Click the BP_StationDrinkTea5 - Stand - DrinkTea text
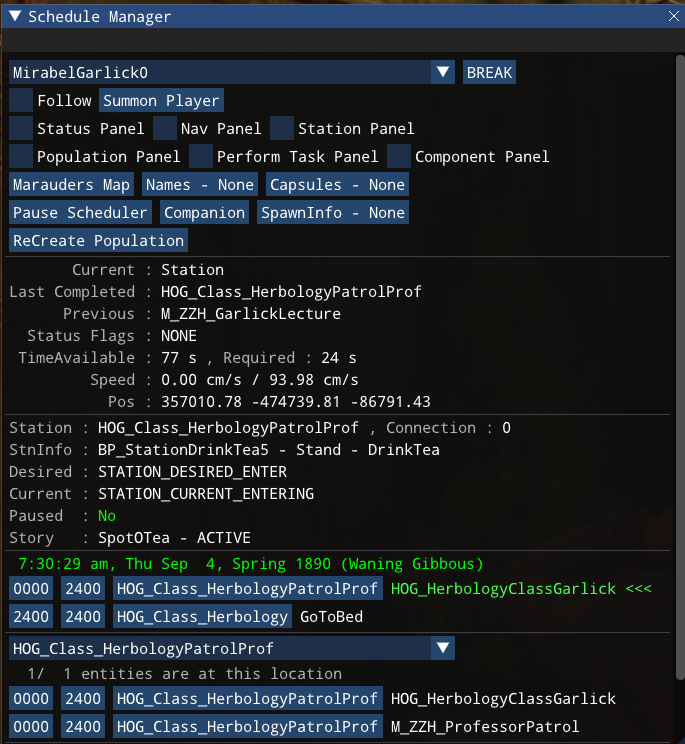The image size is (685, 744). [x=268, y=449]
